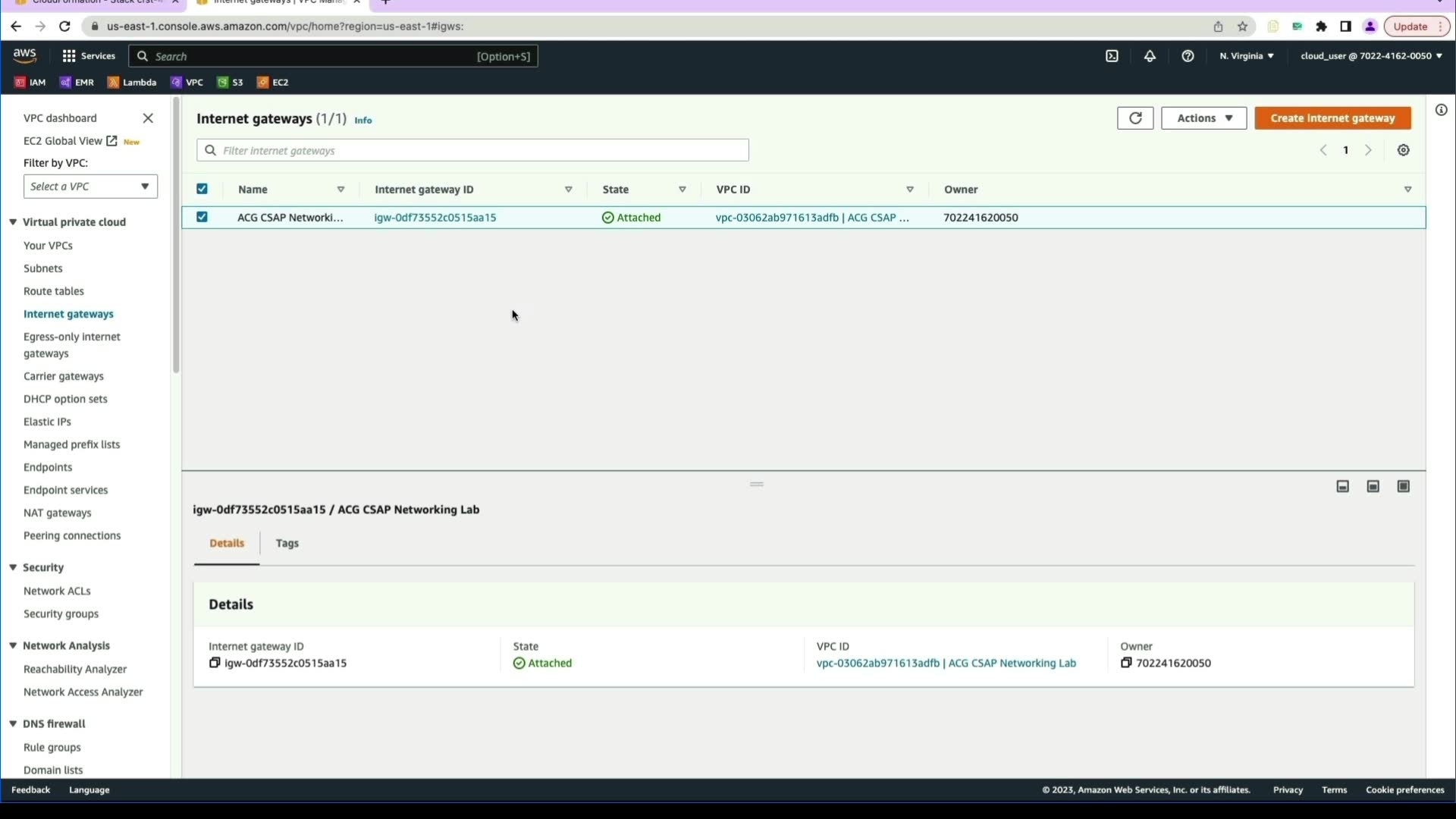Refresh the internet gateways list
1456x819 pixels.
coord(1135,118)
